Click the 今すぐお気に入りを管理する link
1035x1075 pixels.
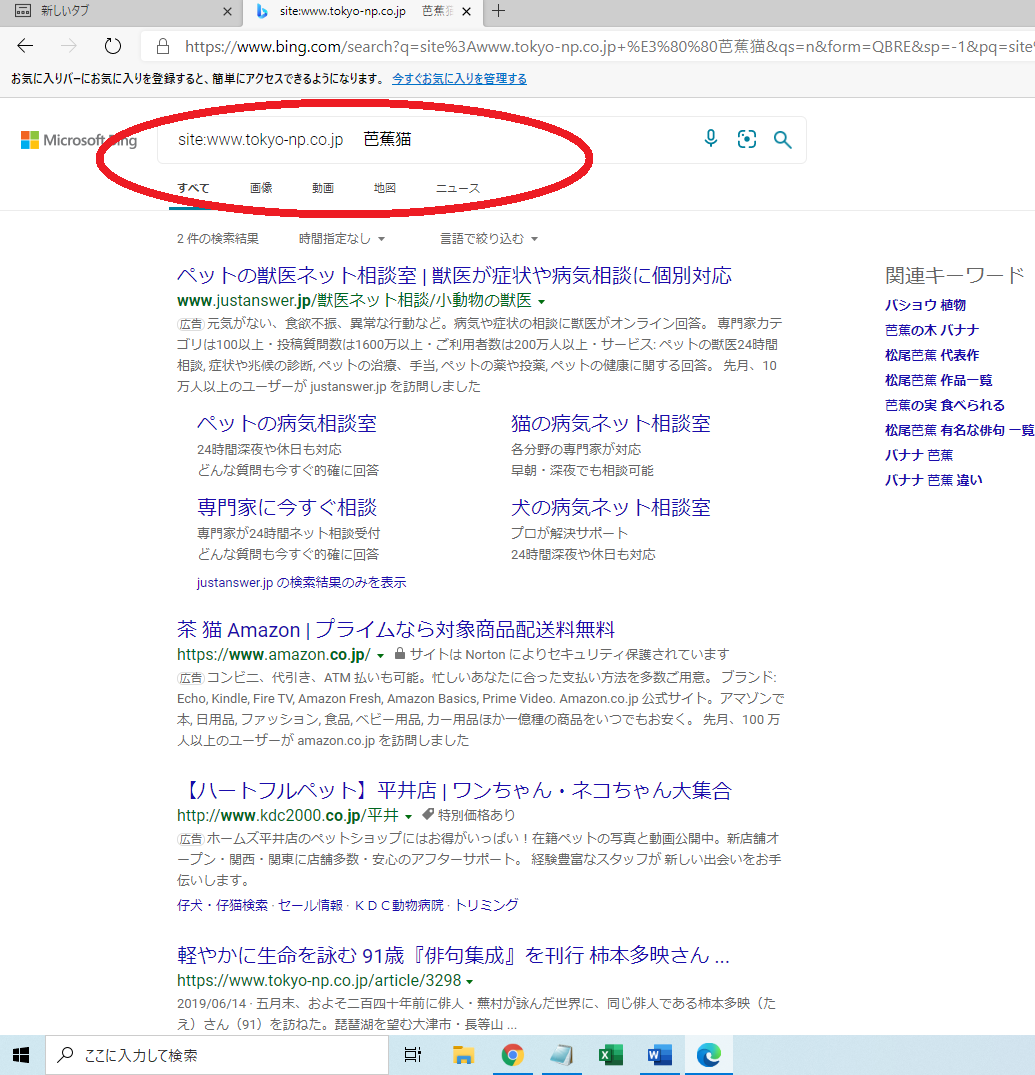tap(459, 79)
